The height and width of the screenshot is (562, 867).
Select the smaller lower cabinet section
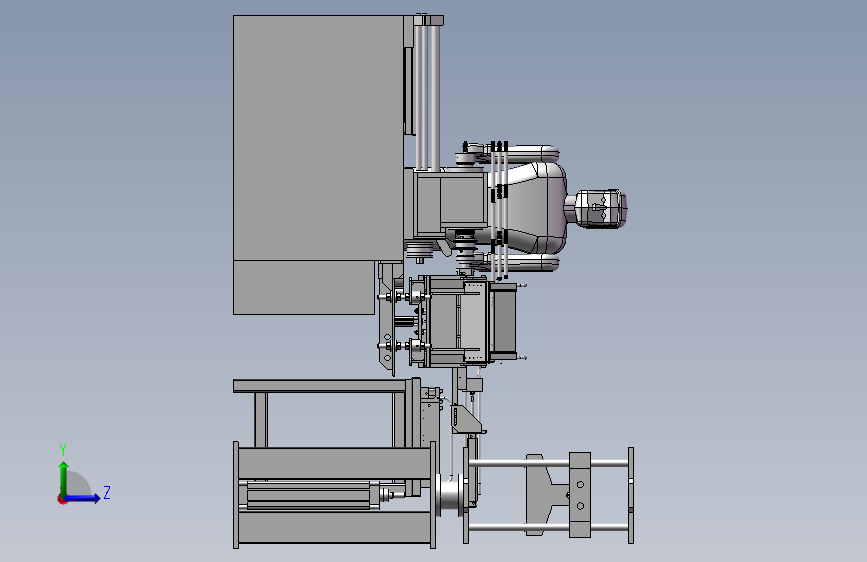tap(304, 288)
